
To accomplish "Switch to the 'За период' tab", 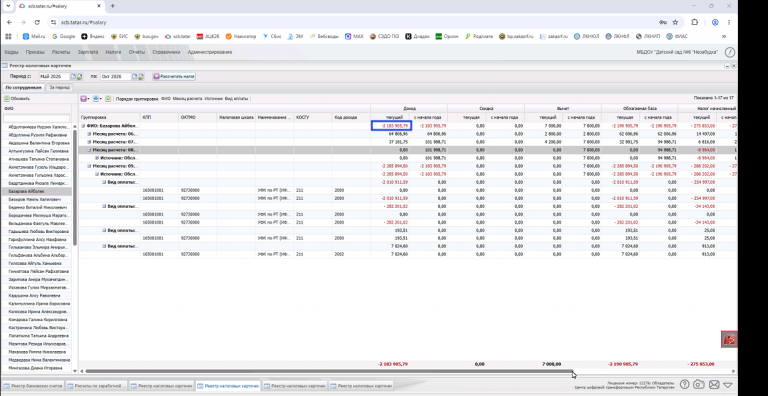I will [60, 87].
